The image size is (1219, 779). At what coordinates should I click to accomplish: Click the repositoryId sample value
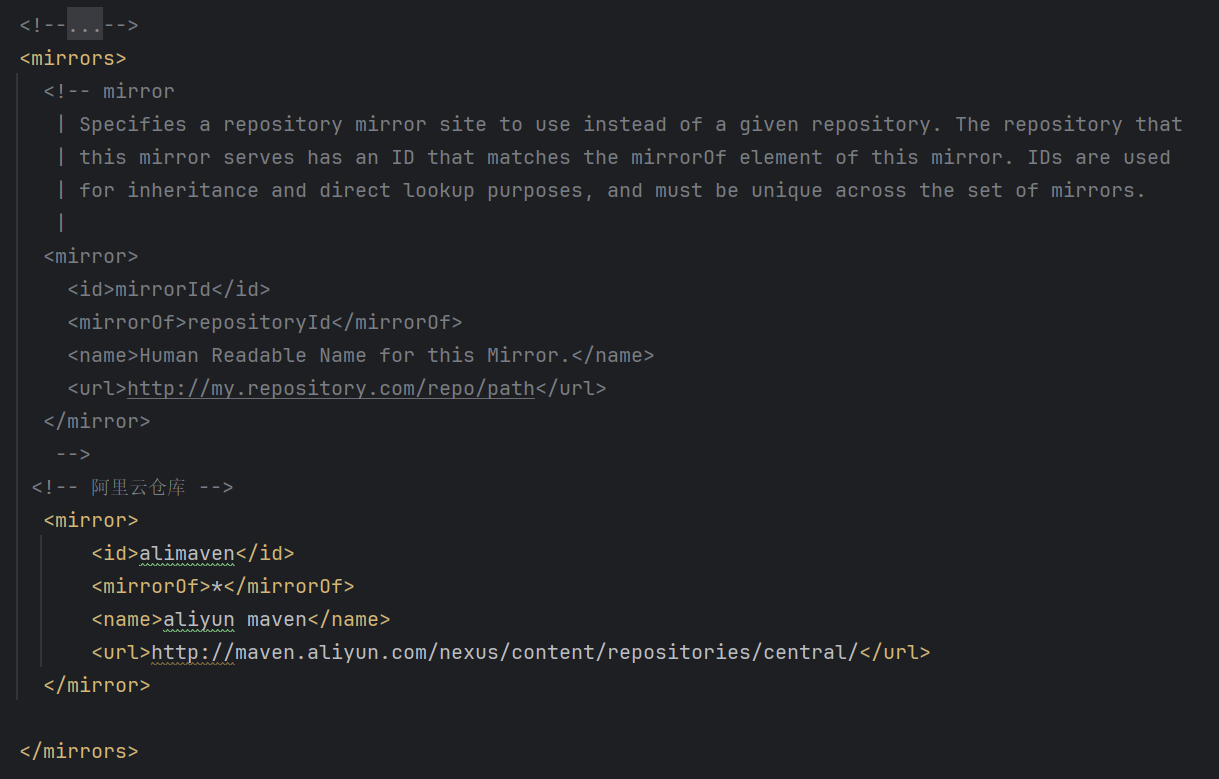(x=259, y=322)
